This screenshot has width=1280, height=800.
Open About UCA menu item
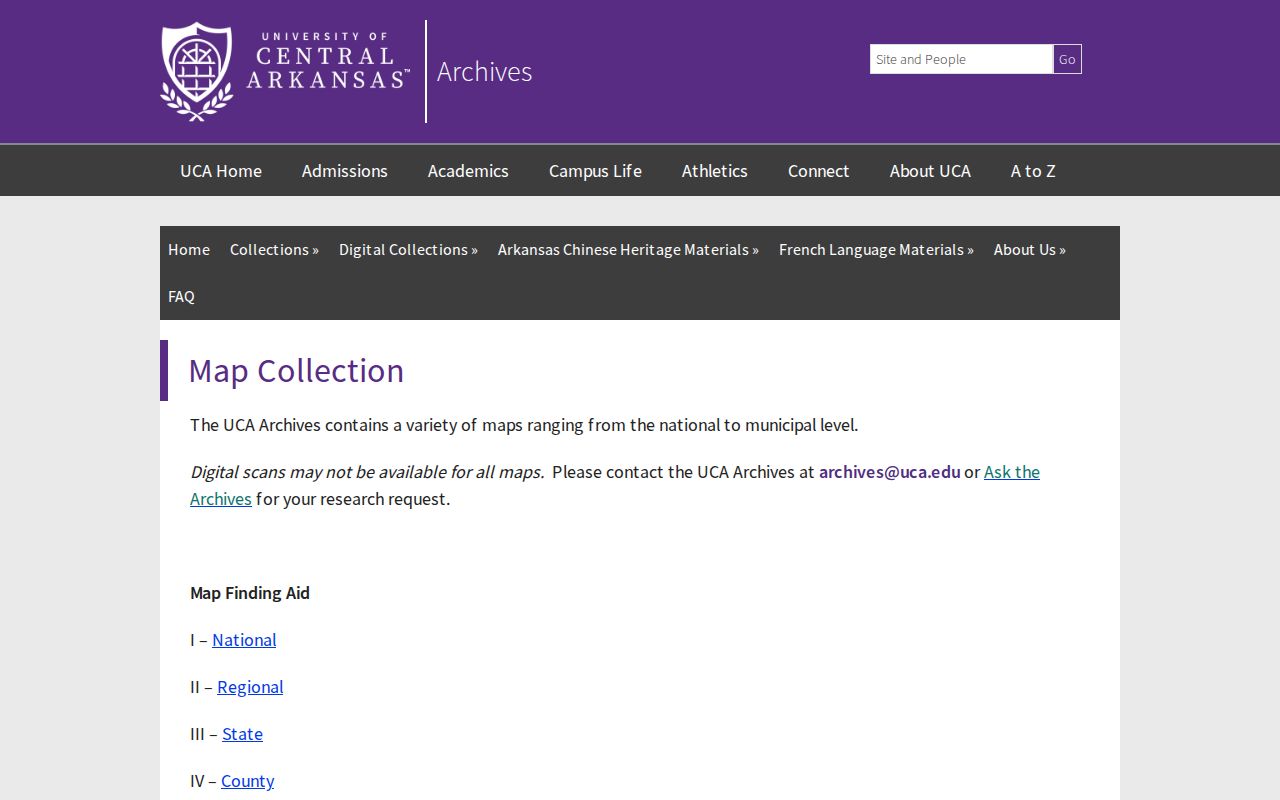[x=930, y=171]
